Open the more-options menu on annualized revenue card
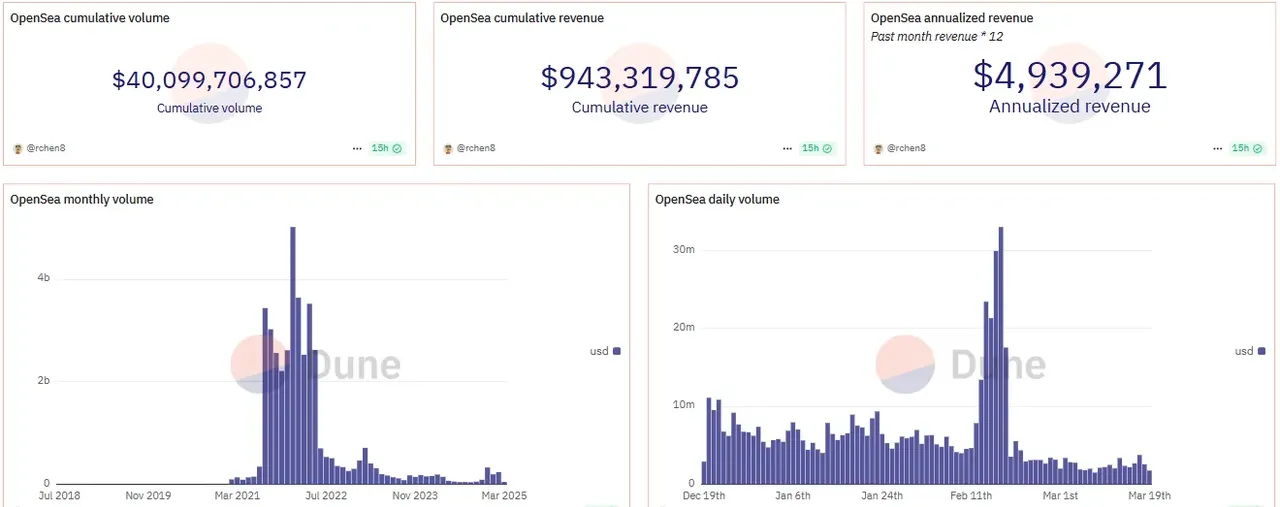 (x=1217, y=148)
